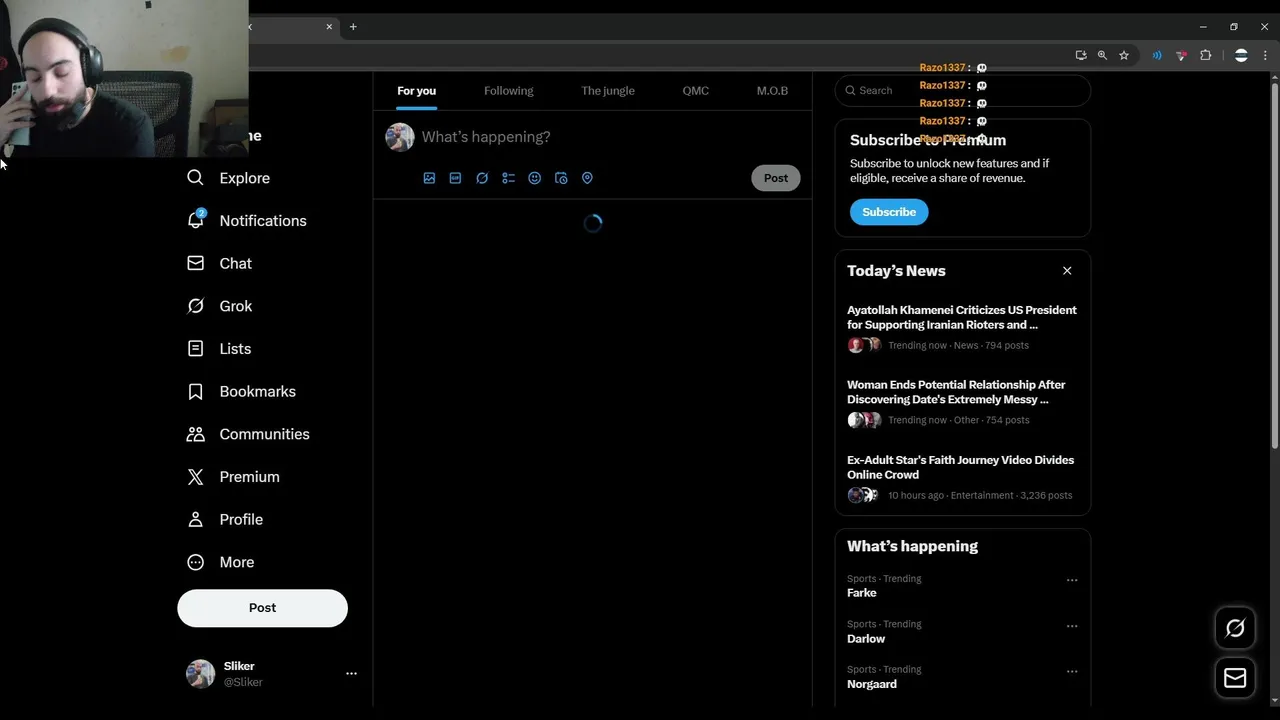Open the Sliker account avatar at bottom
Viewport: 1280px width, 720px height.
coord(200,674)
